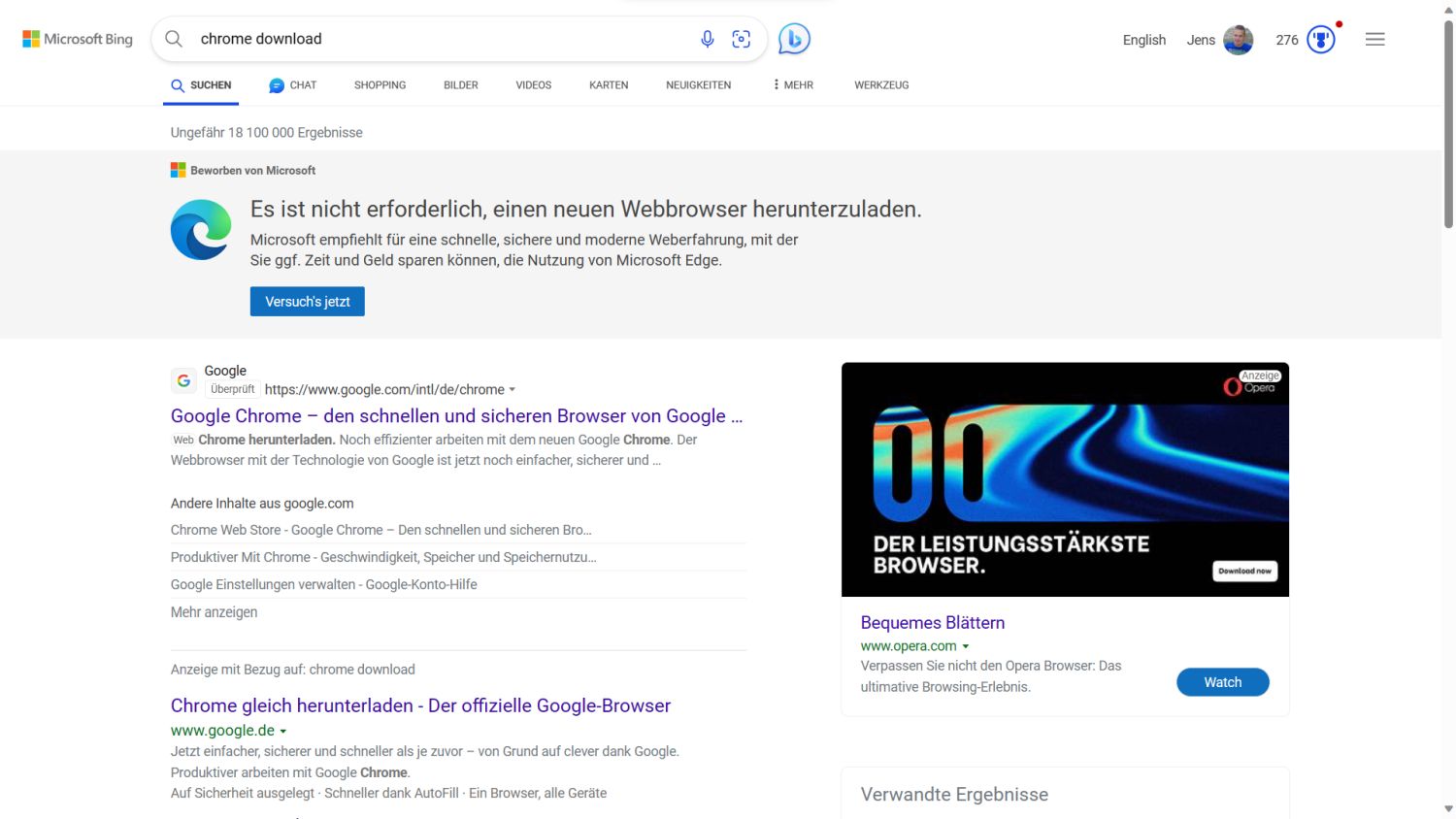This screenshot has width=1456, height=819.
Task: Click the Microsoft Edge logo
Action: click(201, 230)
